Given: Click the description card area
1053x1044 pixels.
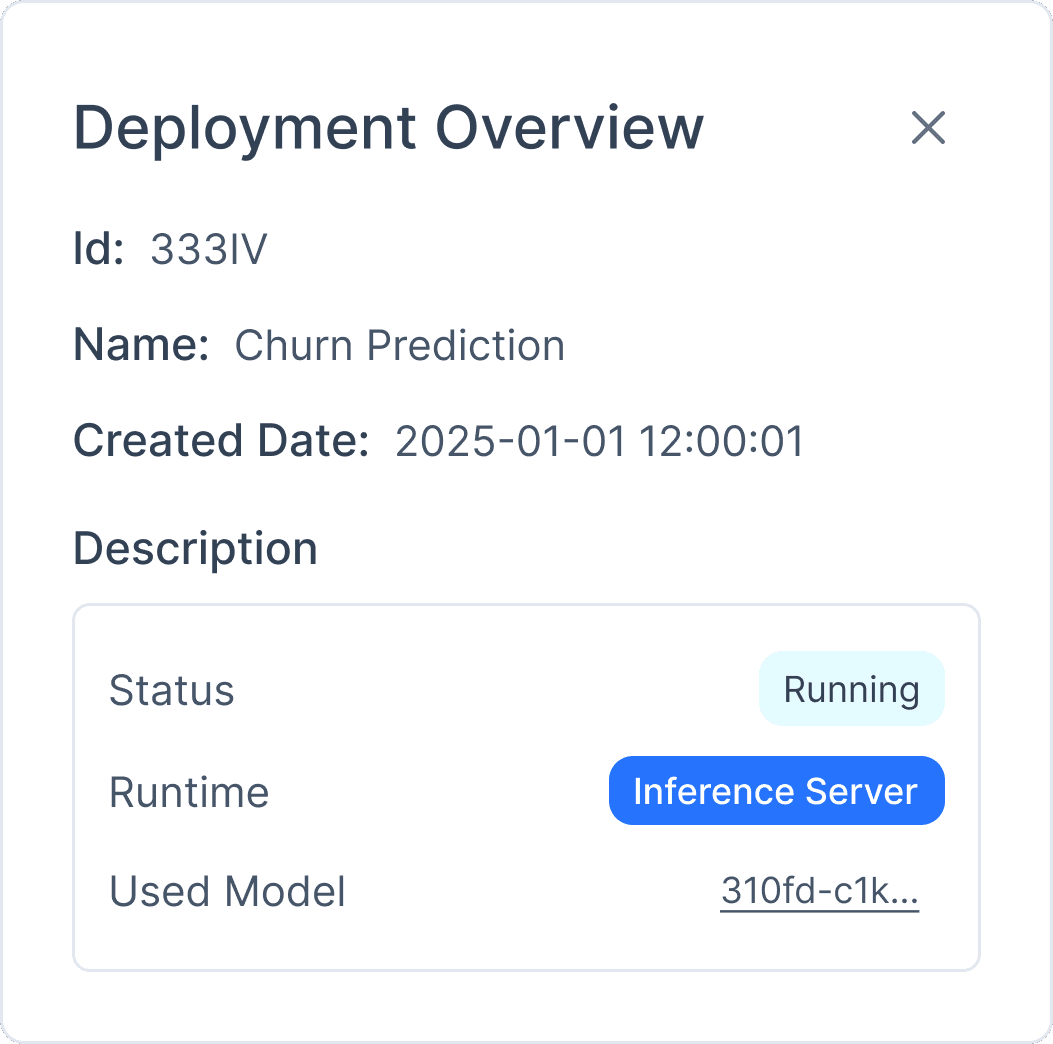Looking at the screenshot, I should point(527,785).
